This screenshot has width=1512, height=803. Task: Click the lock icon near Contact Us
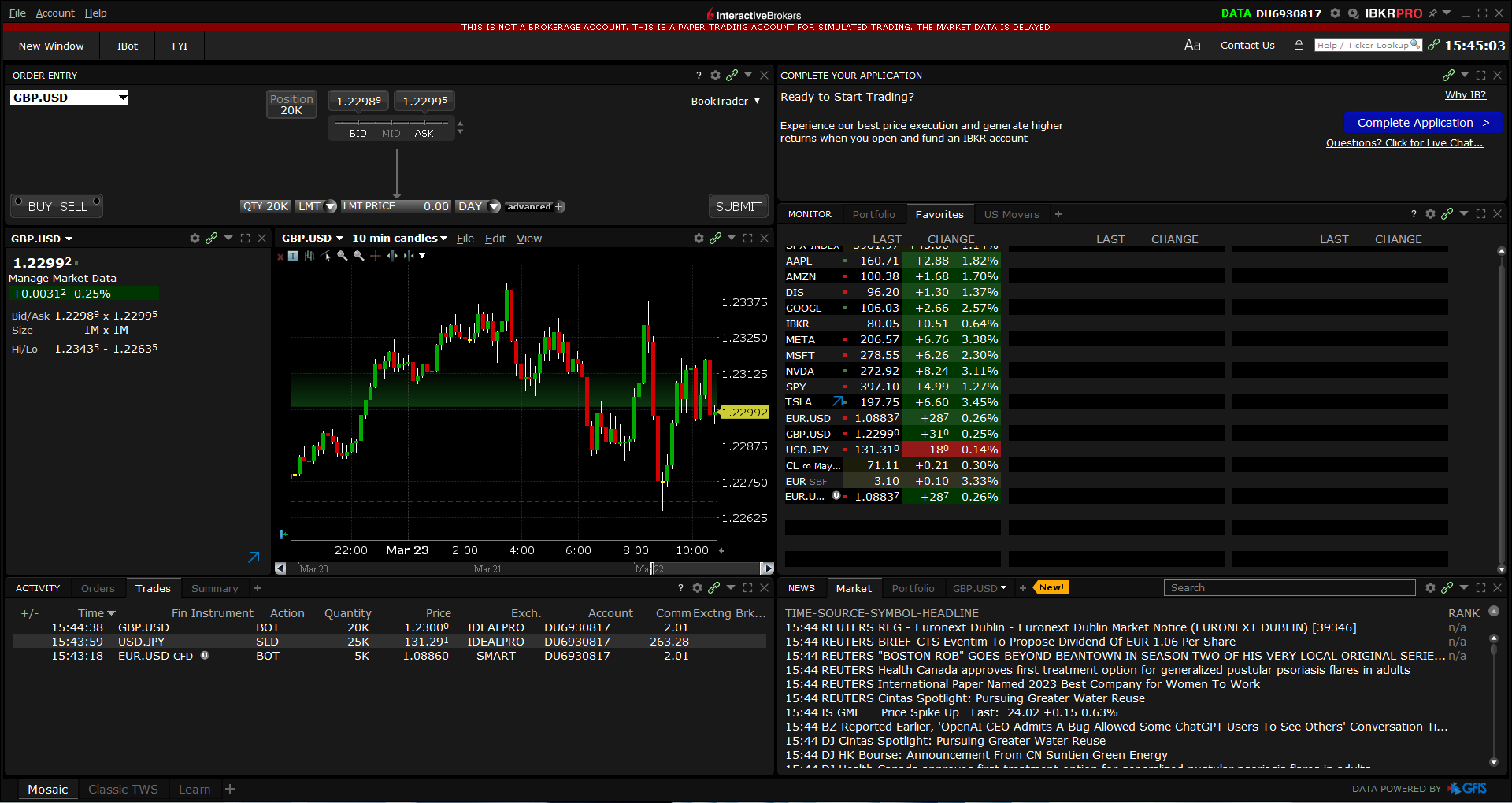click(x=1299, y=45)
